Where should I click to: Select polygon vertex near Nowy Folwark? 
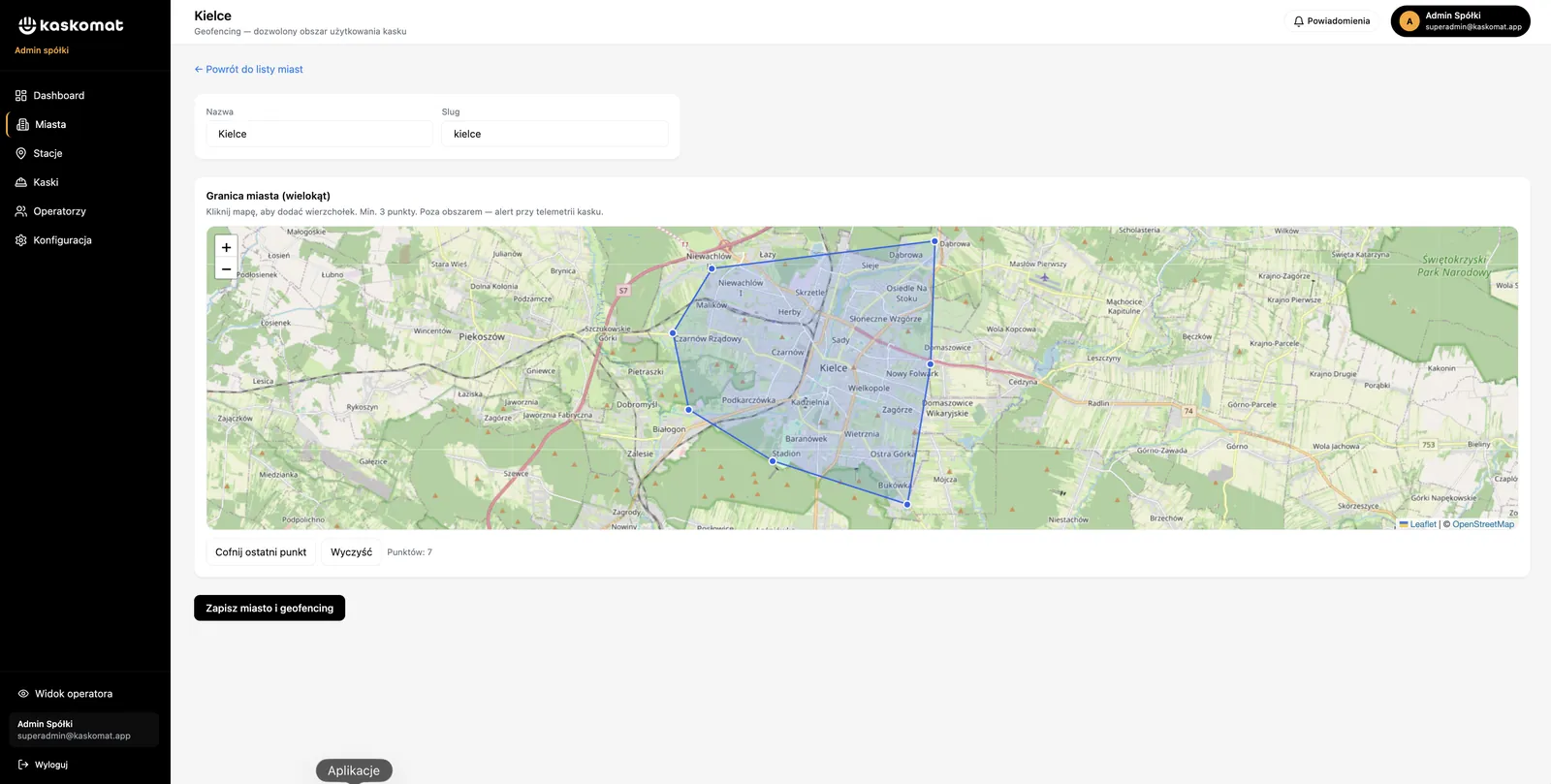pyautogui.click(x=931, y=364)
